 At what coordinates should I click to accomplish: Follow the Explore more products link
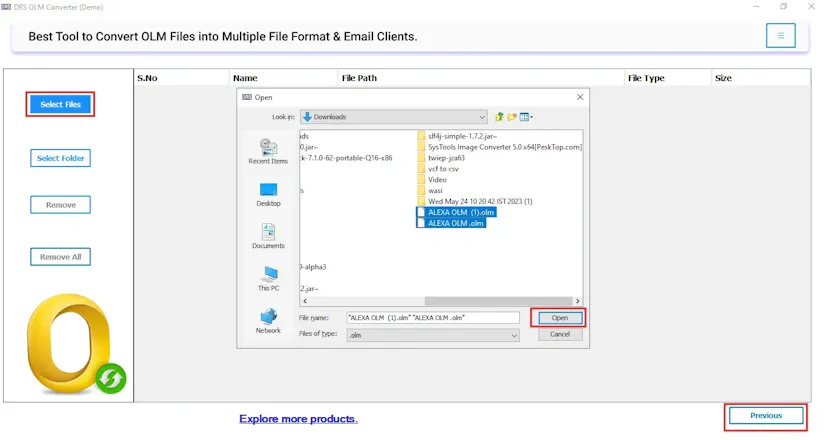coord(298,418)
